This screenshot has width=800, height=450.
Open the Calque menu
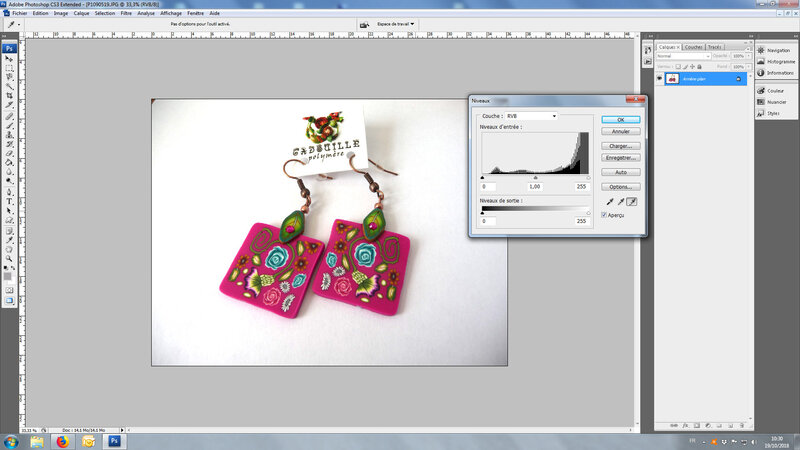(x=81, y=13)
